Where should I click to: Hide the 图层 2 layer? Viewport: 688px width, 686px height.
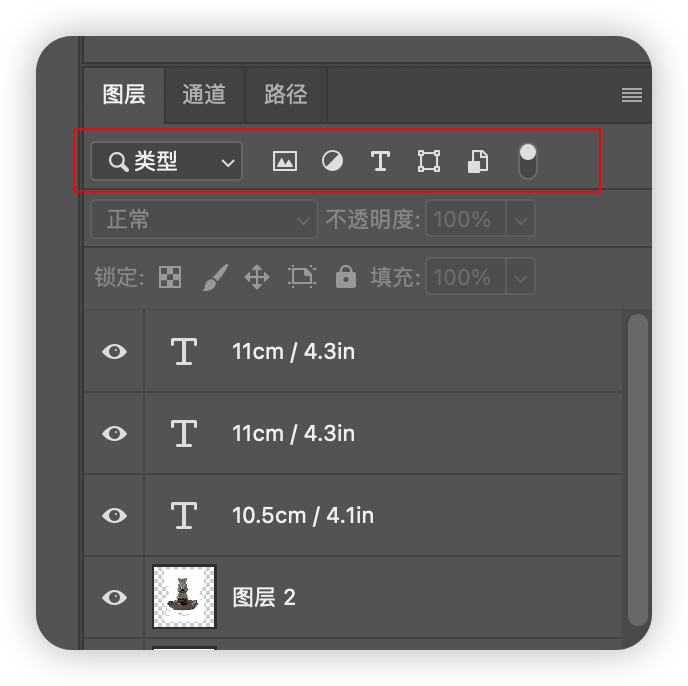point(115,597)
